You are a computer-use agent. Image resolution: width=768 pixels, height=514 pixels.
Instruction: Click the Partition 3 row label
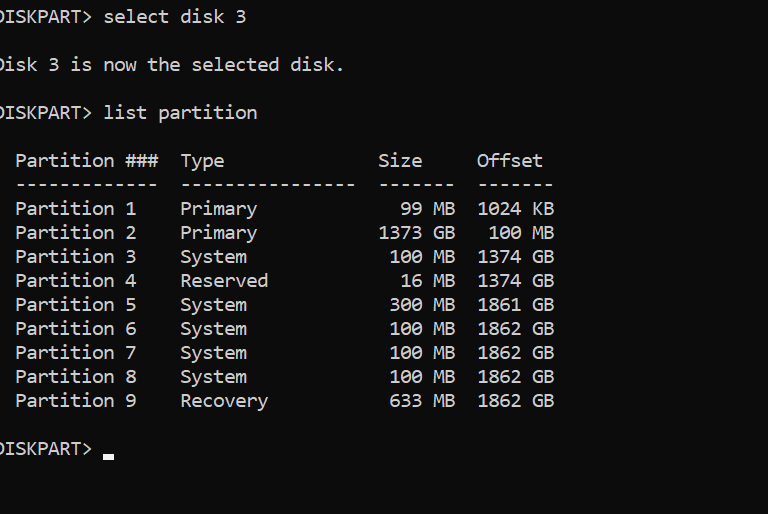pyautogui.click(x=76, y=256)
